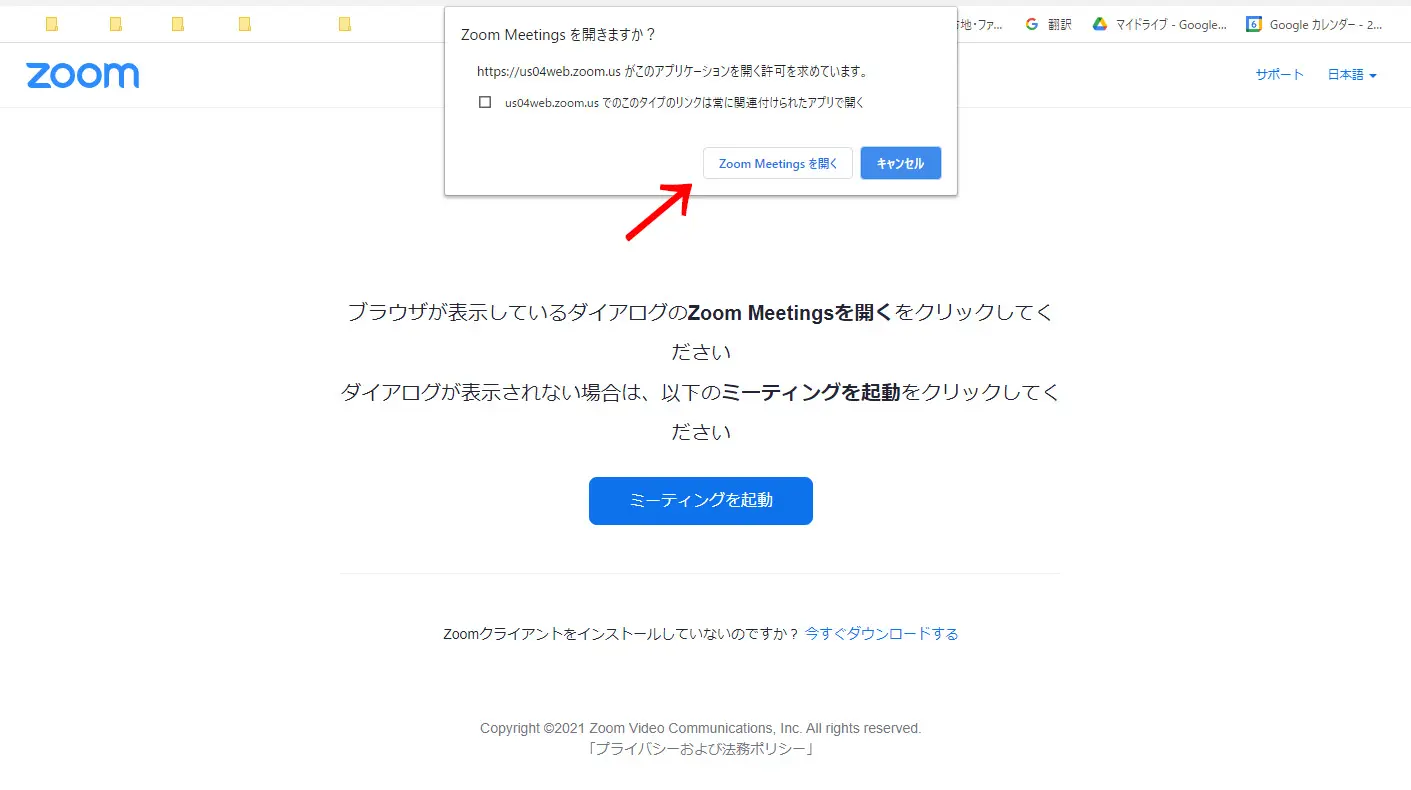Viewport: 1411px width, 790px height.
Task: Open the Google 翻訳 bookmark icon
Action: pyautogui.click(x=1032, y=24)
